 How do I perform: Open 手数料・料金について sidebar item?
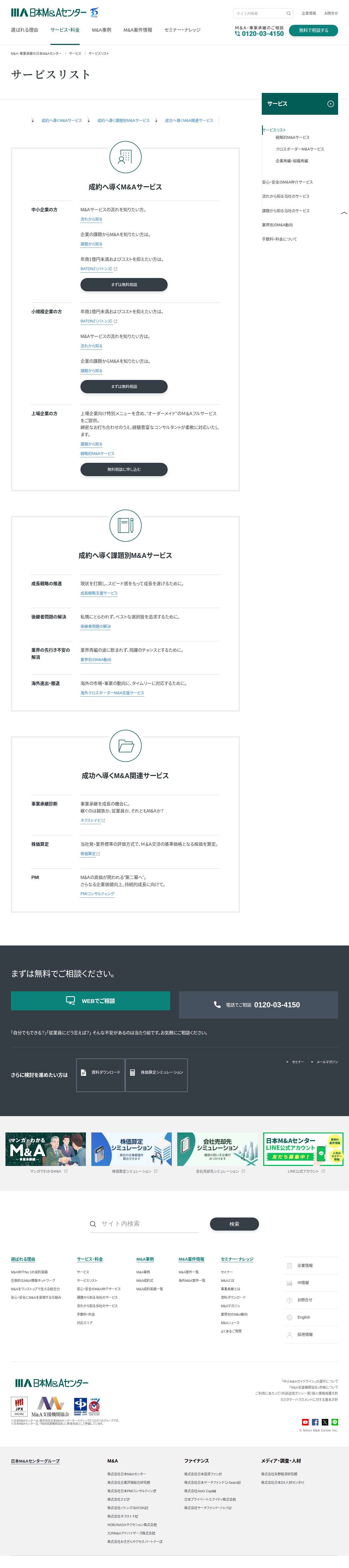pos(279,239)
